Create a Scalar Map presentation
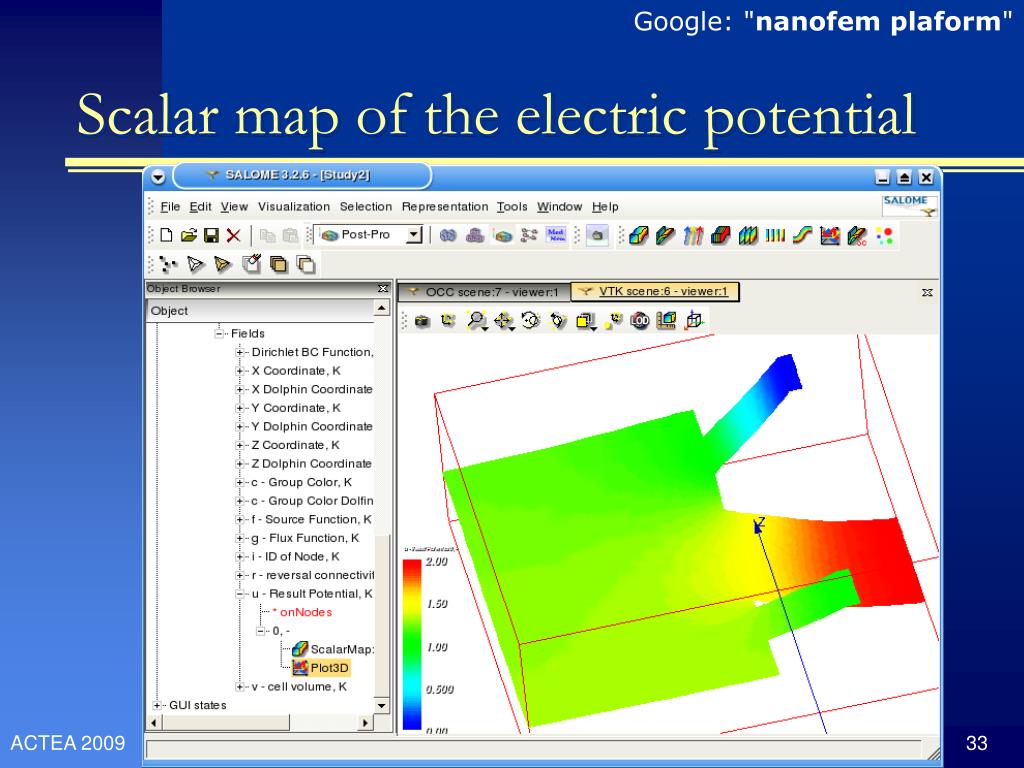Image resolution: width=1024 pixels, height=768 pixels. pyautogui.click(x=639, y=235)
